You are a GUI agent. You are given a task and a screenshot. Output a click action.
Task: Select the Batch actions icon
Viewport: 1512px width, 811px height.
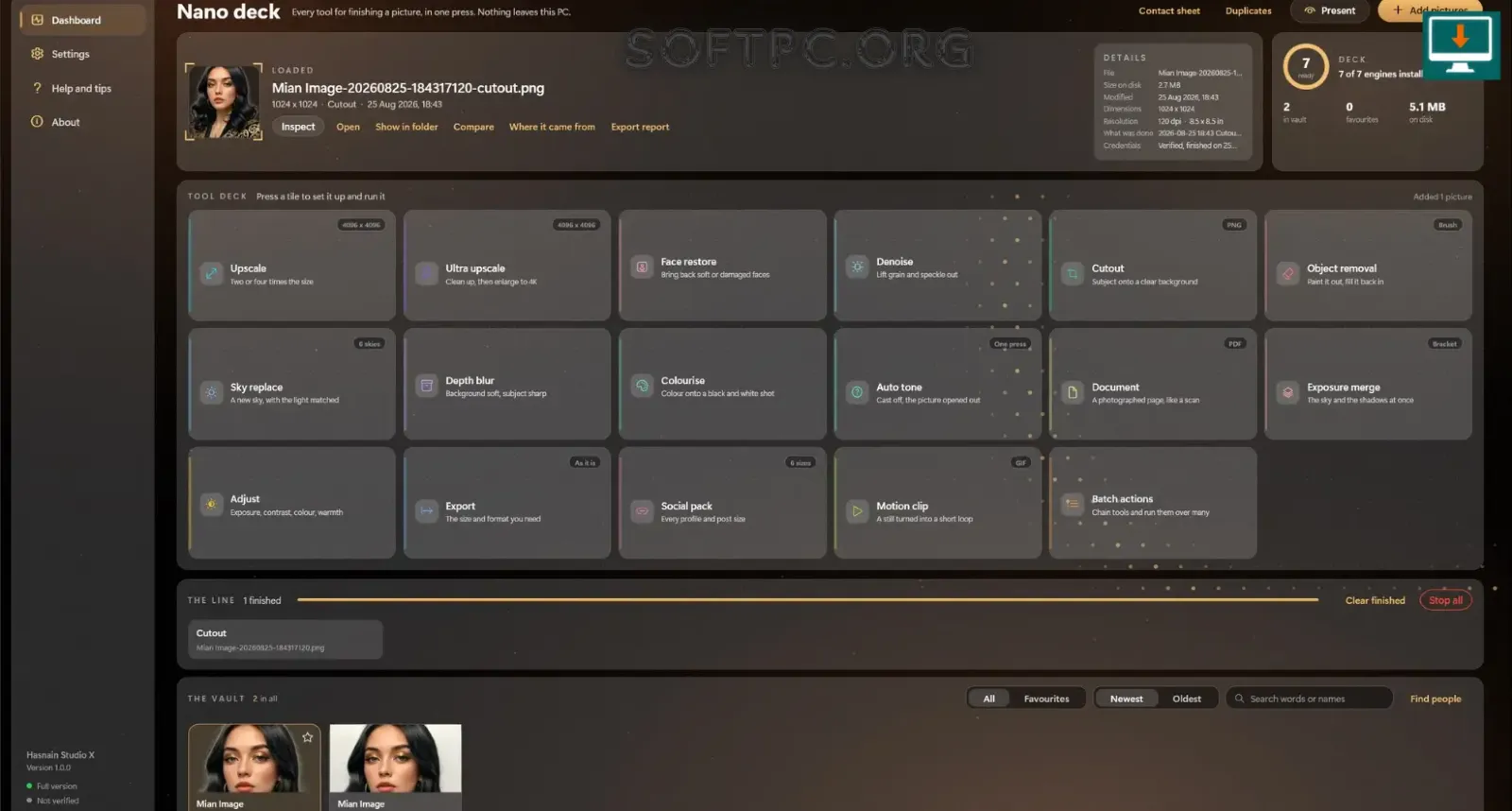1073,505
